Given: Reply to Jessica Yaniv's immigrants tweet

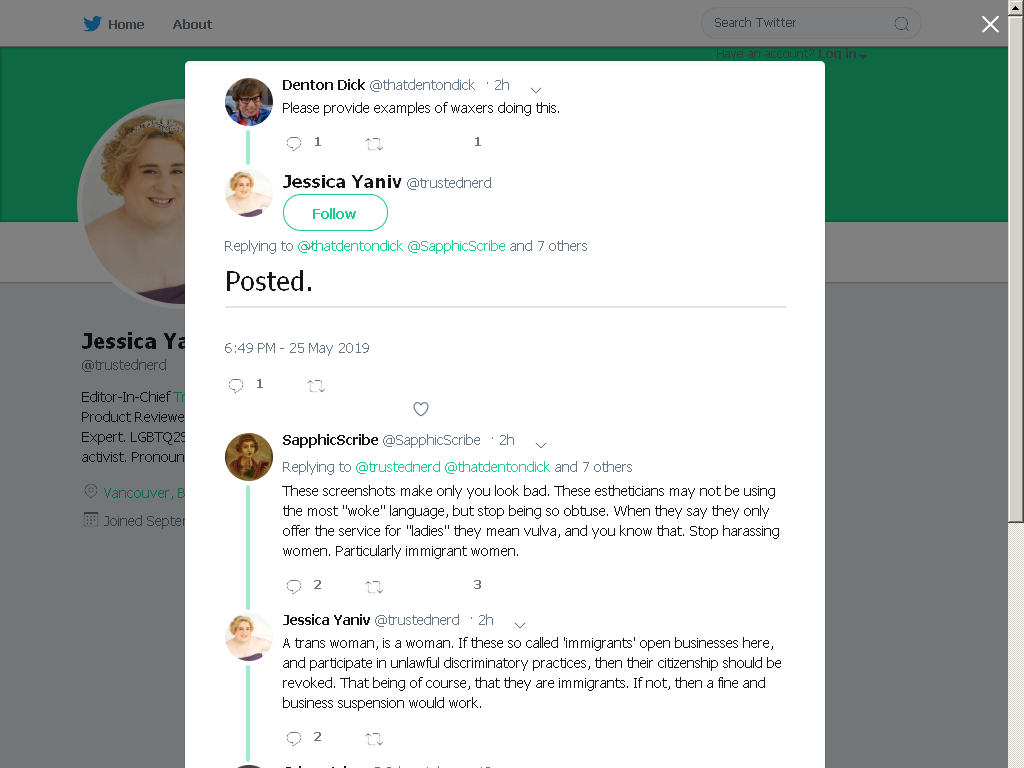Looking at the screenshot, I should (294, 738).
